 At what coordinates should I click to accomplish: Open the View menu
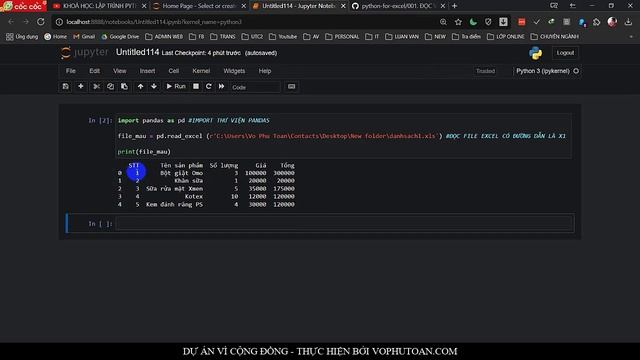(x=120, y=71)
